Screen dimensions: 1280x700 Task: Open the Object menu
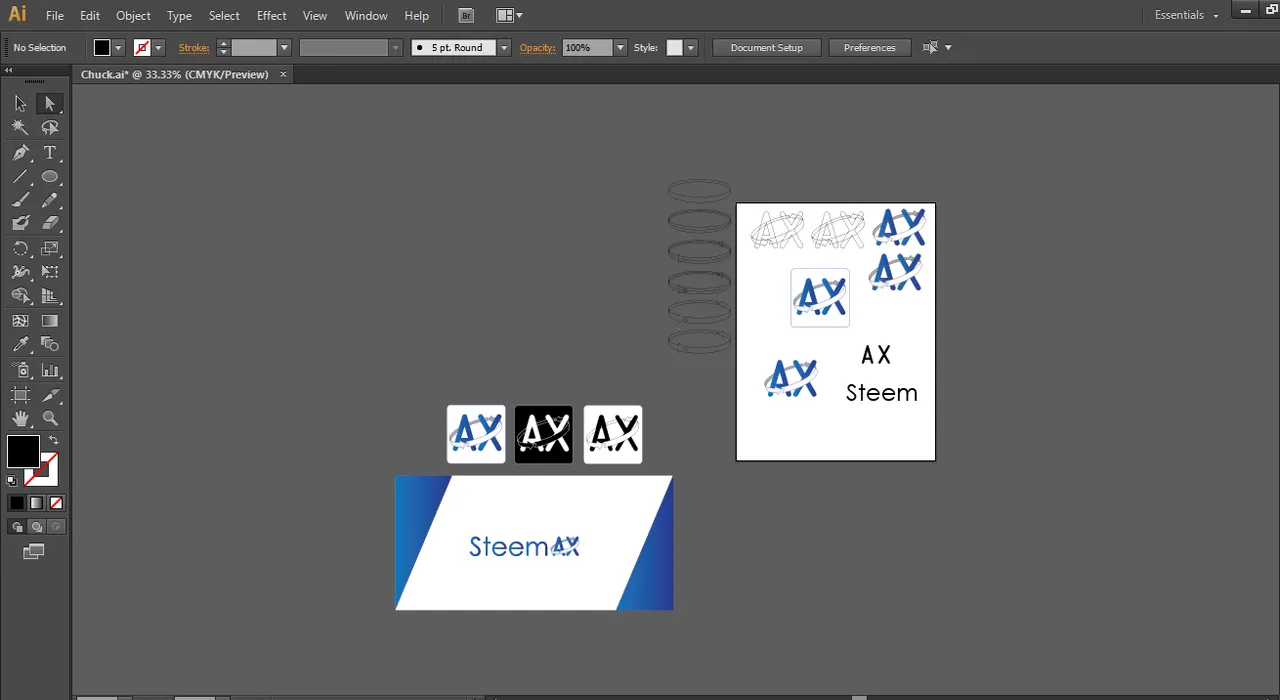click(133, 15)
